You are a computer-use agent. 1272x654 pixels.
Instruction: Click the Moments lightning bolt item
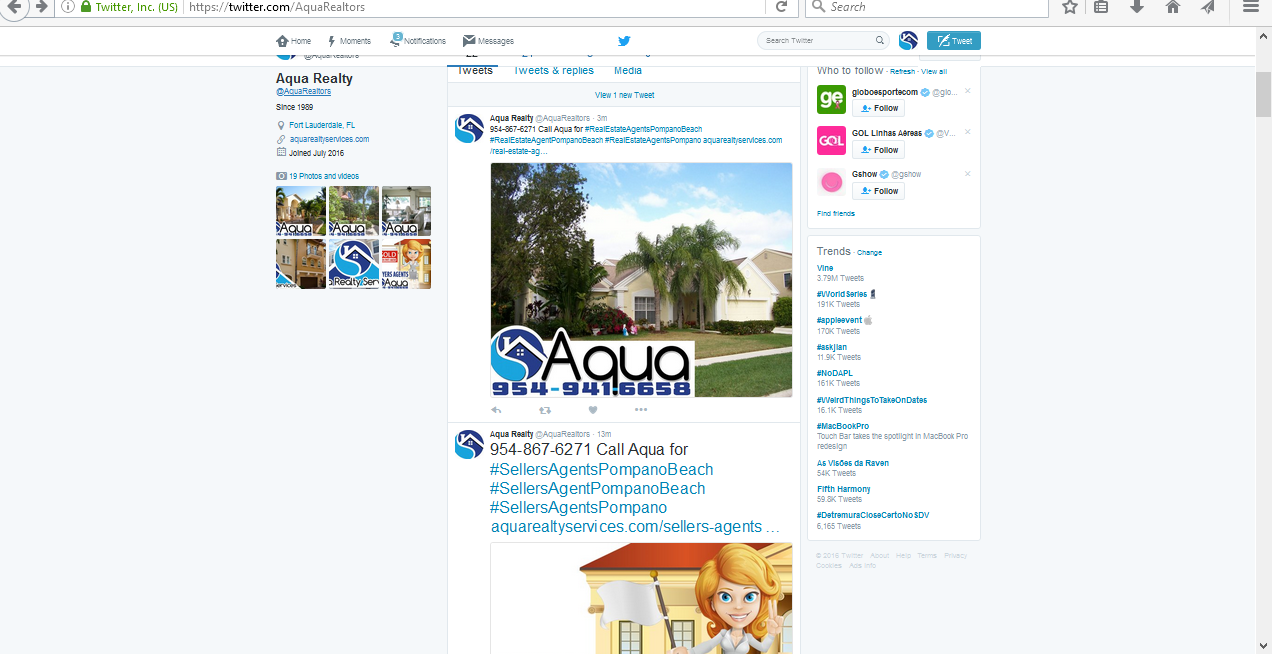(x=349, y=41)
